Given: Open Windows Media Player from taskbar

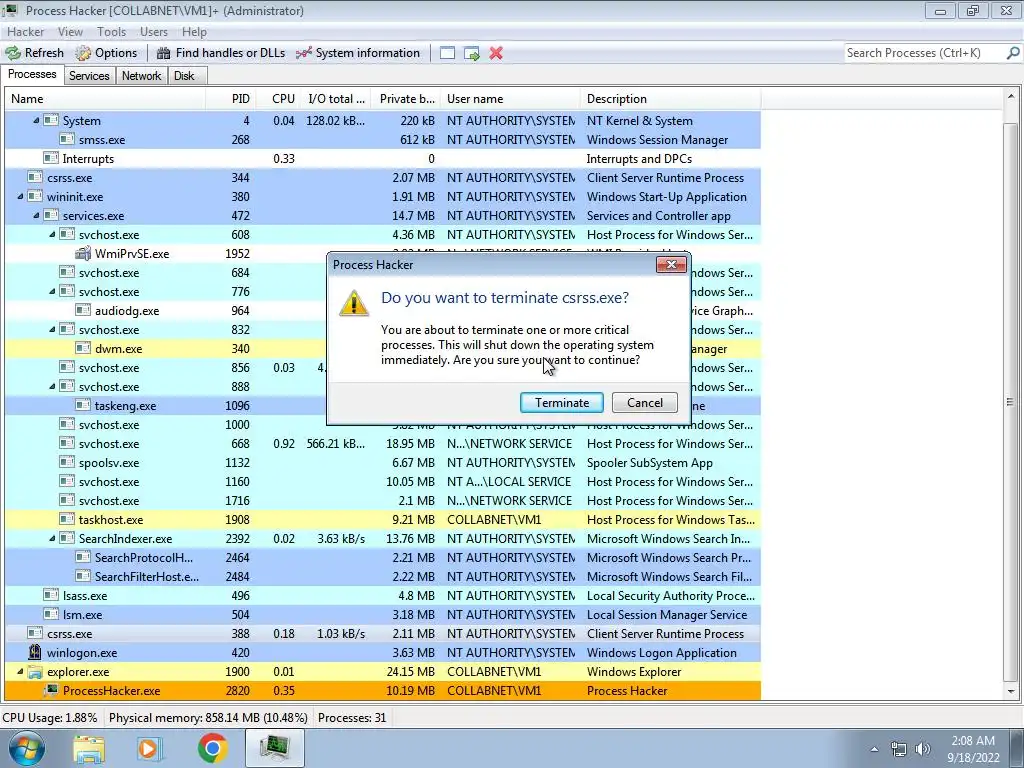Looking at the screenshot, I should tap(150, 748).
